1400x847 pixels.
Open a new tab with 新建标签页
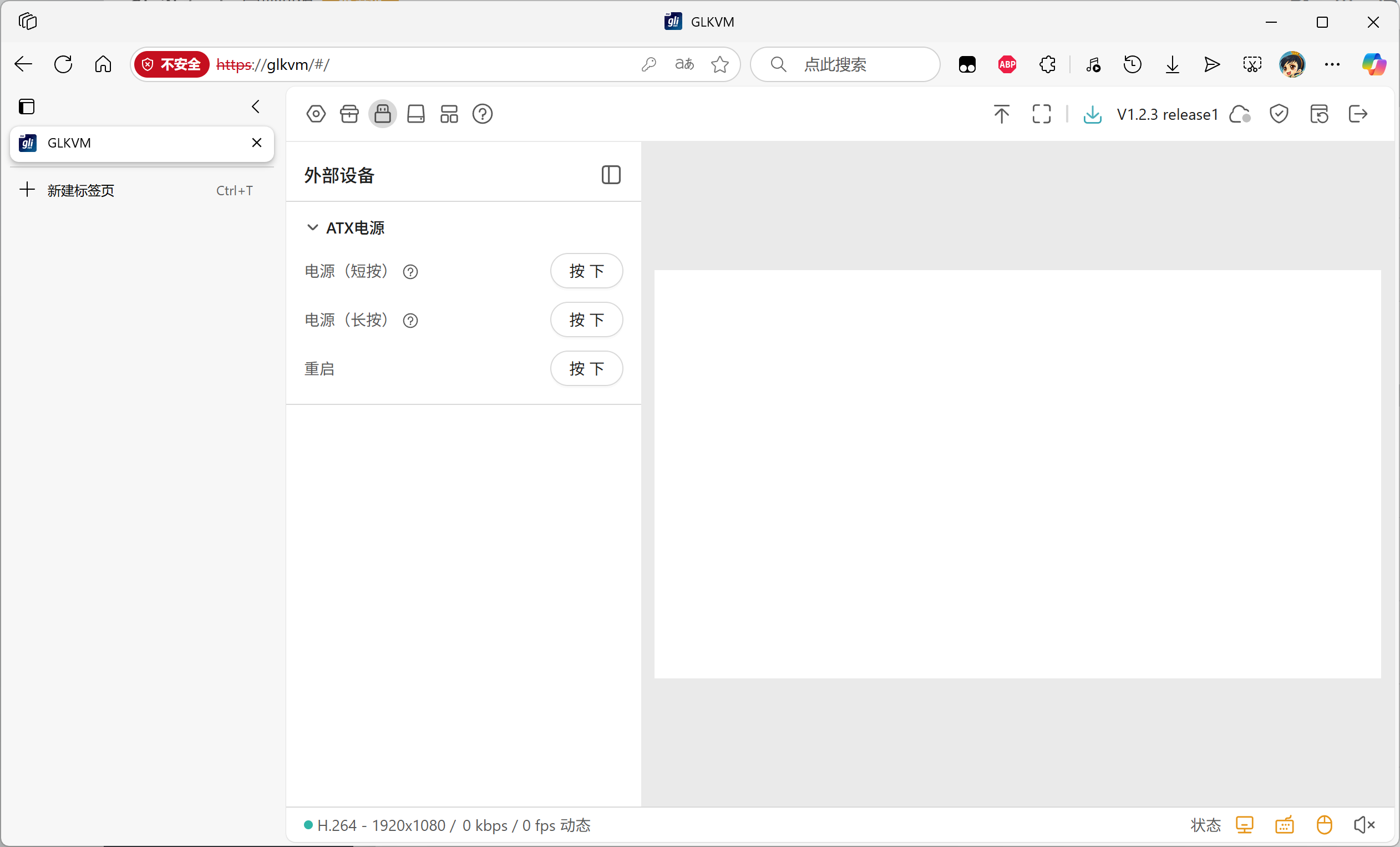(x=79, y=190)
